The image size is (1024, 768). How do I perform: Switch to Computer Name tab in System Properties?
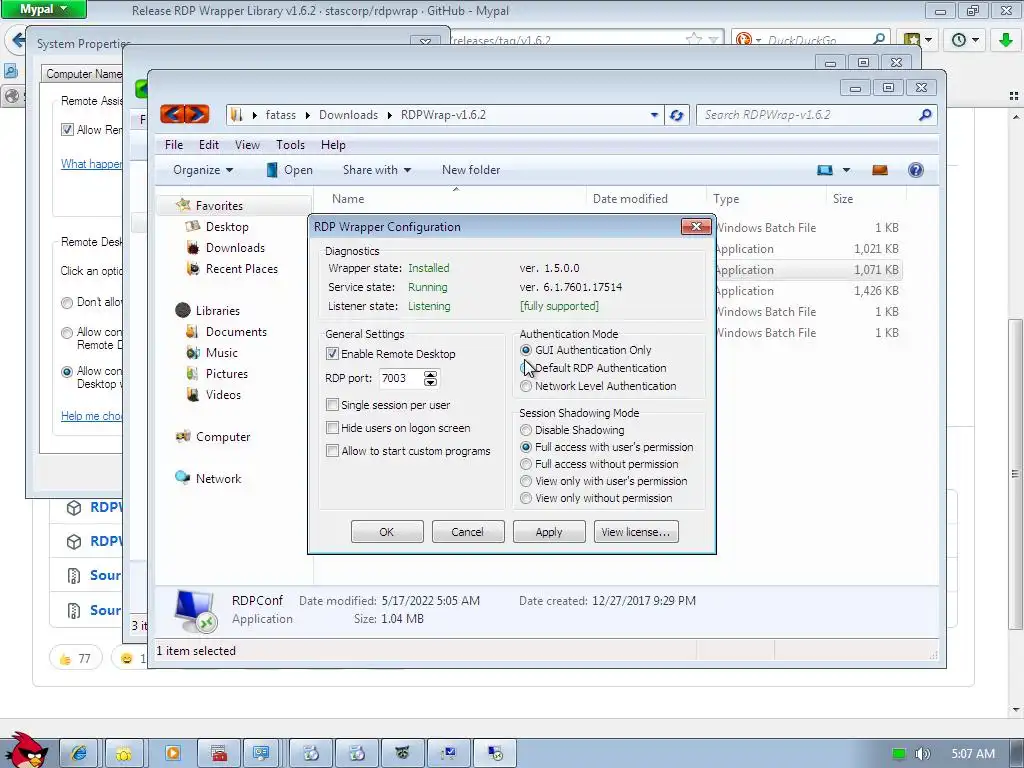tap(83, 74)
